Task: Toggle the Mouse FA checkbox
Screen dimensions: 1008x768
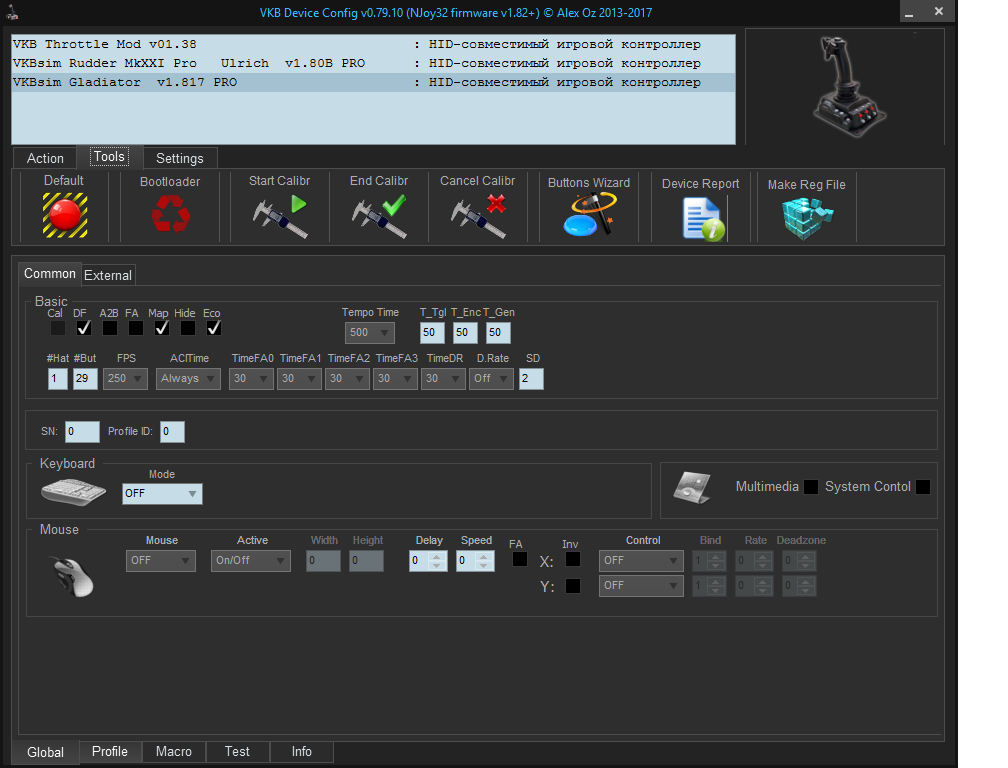Action: pyautogui.click(x=520, y=559)
